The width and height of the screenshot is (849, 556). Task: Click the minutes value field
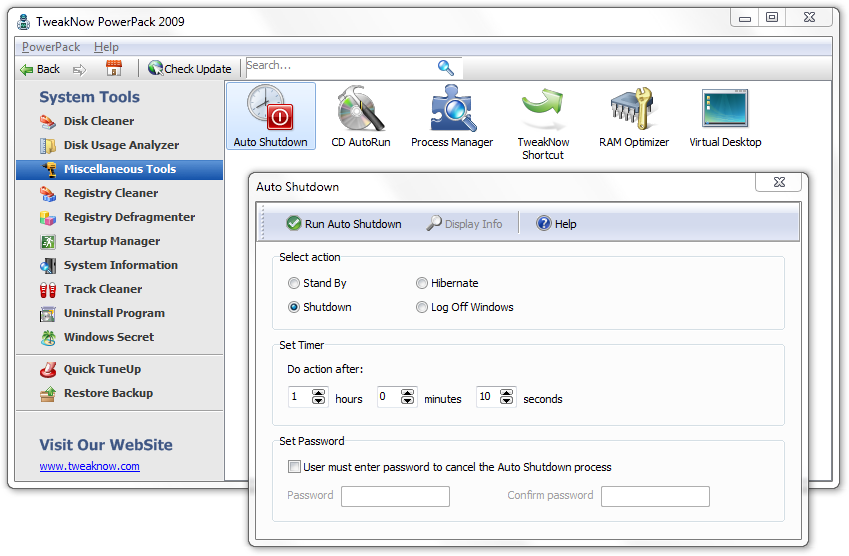click(389, 397)
